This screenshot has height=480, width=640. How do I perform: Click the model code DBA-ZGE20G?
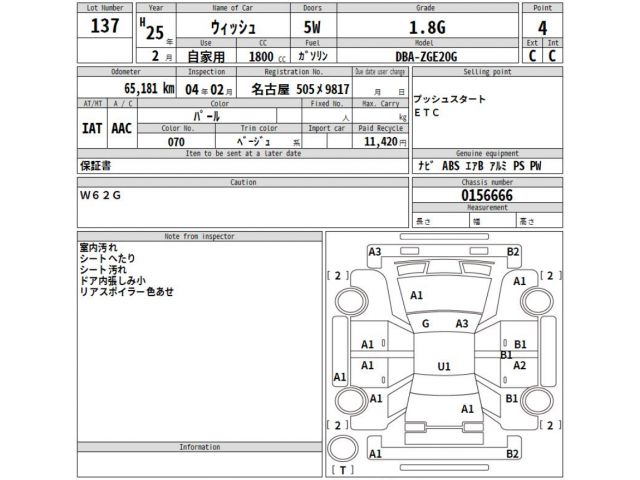427,56
